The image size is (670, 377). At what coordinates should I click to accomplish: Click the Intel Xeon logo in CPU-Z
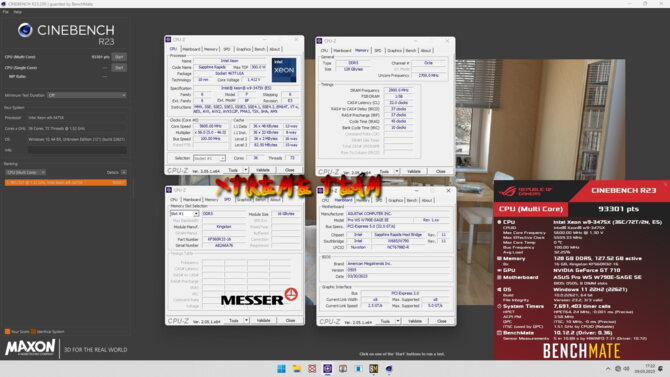pos(284,70)
